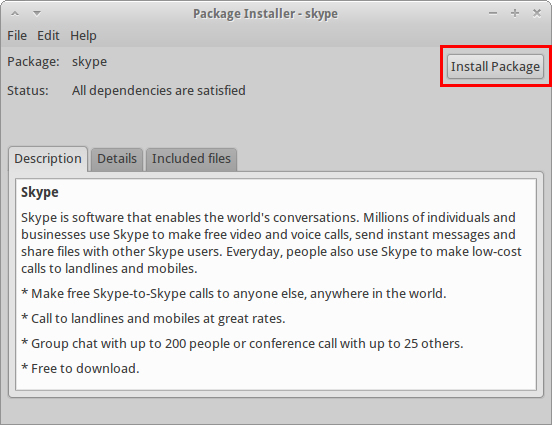The width and height of the screenshot is (552, 425).
Task: Click the bold 'Skype' heading in description
Action: click(40, 192)
